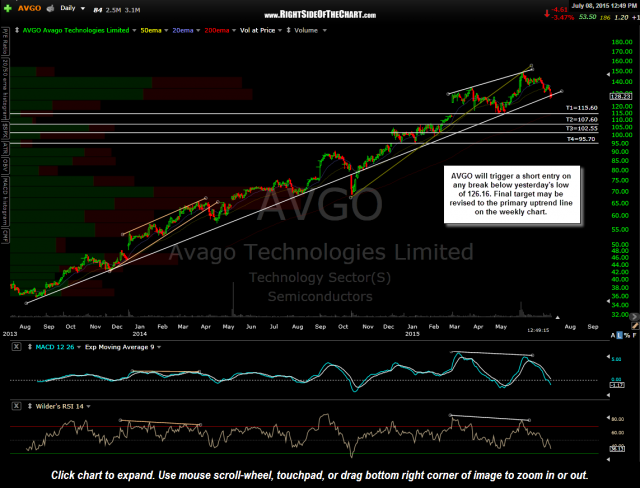This screenshot has width=640, height=488.
Task: Click the upper scale arrow of RSI pane
Action: (608, 417)
